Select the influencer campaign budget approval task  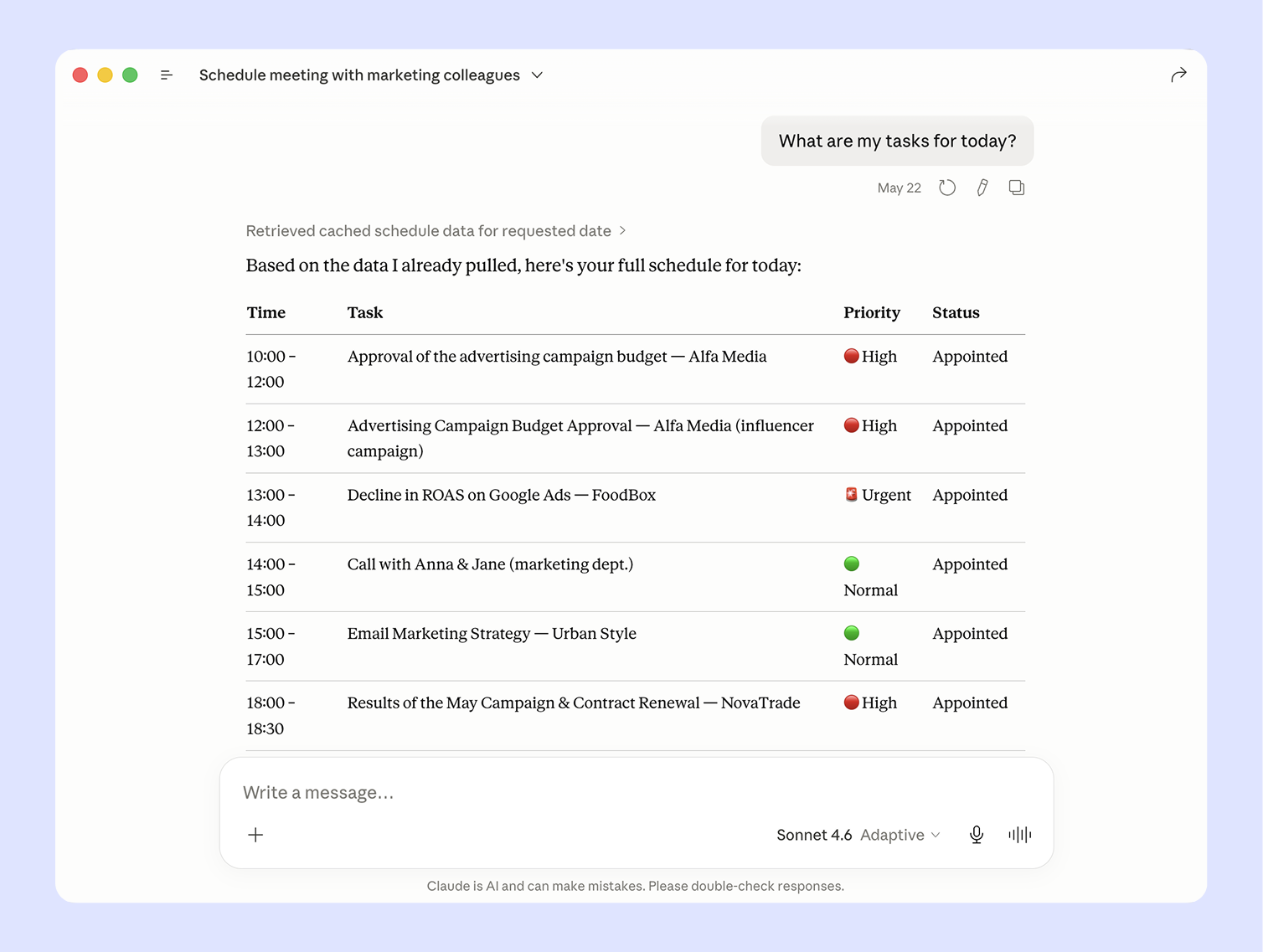coord(580,439)
